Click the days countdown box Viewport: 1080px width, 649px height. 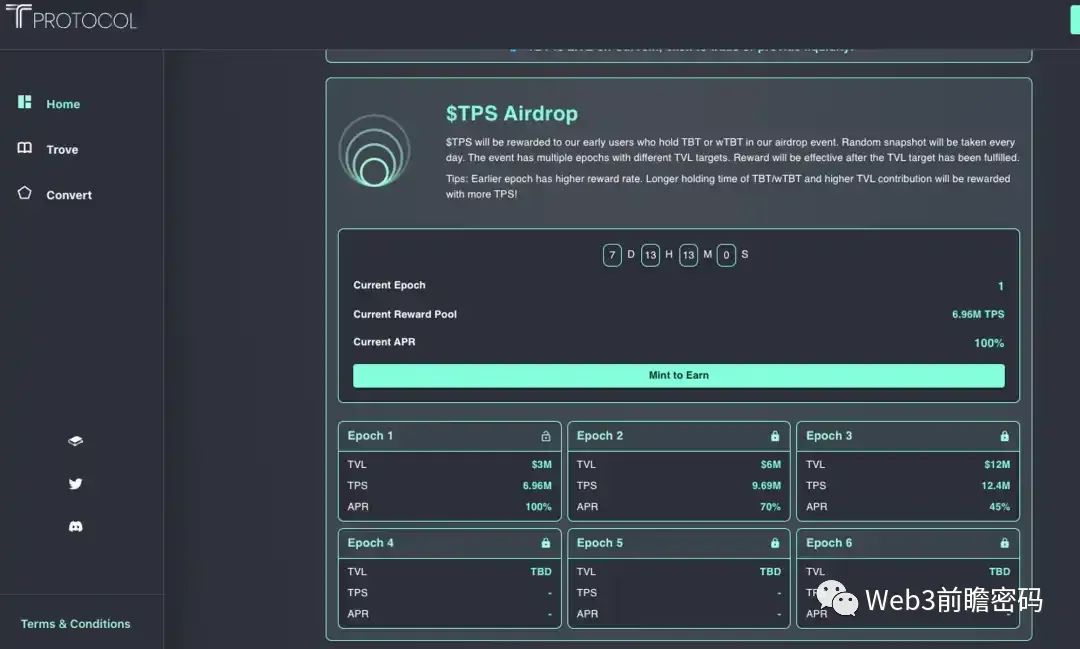pyautogui.click(x=612, y=255)
